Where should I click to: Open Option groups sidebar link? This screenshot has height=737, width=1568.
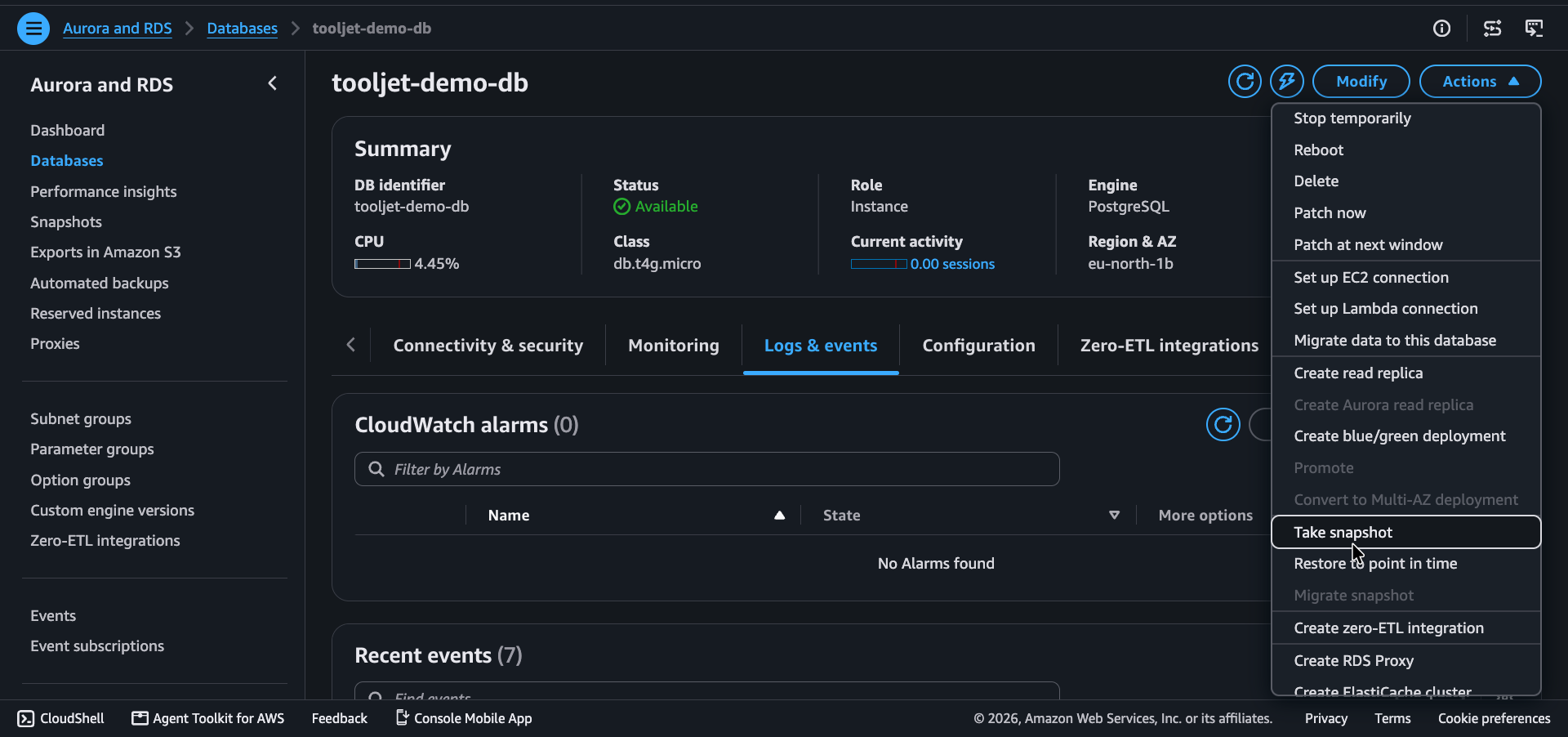click(81, 480)
